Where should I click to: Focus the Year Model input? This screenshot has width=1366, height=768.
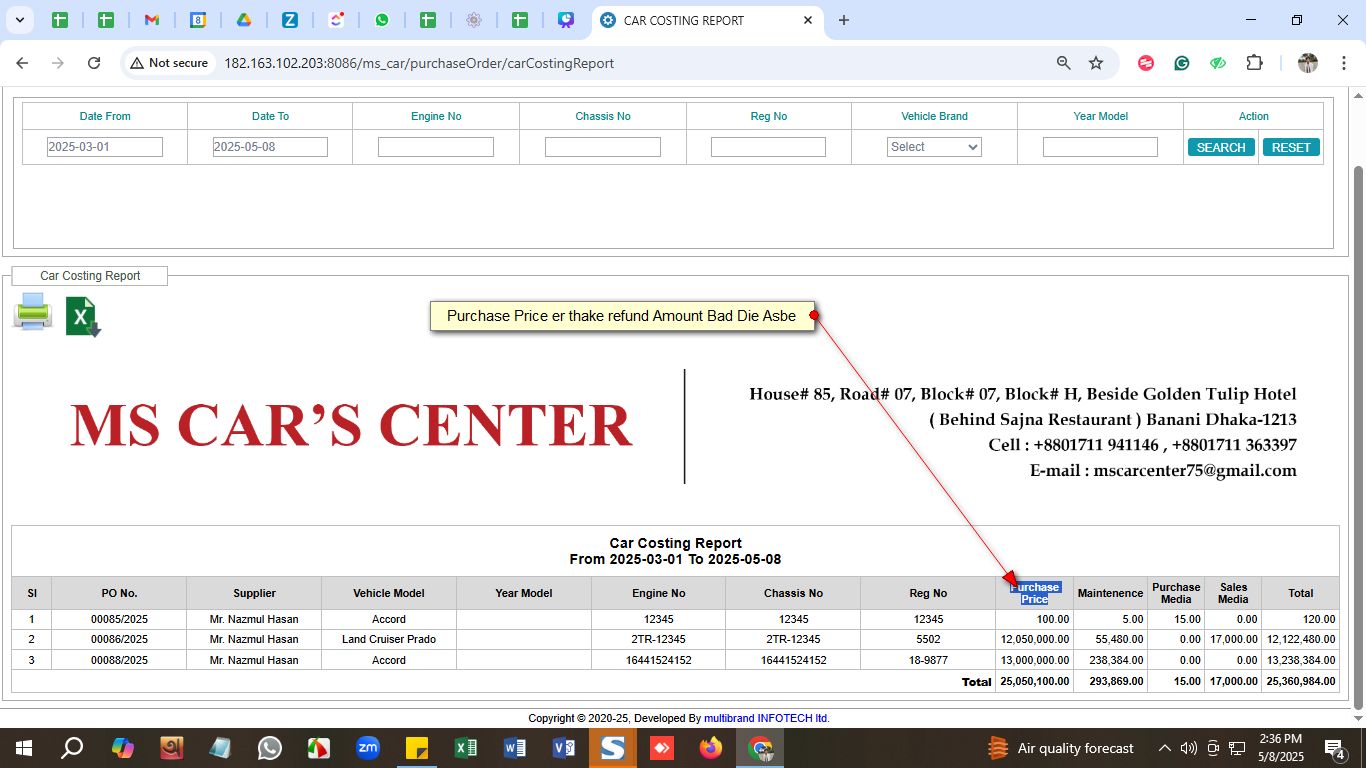1100,147
